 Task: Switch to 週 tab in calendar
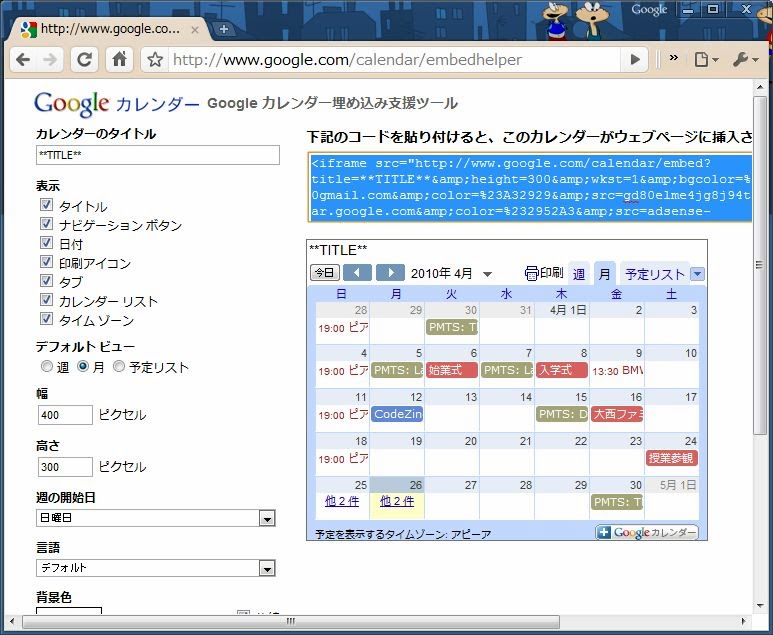coord(579,274)
